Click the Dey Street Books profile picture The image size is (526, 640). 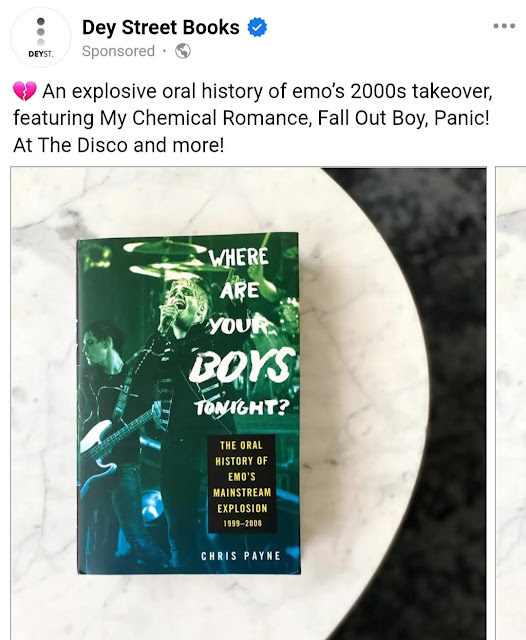pyautogui.click(x=41, y=37)
